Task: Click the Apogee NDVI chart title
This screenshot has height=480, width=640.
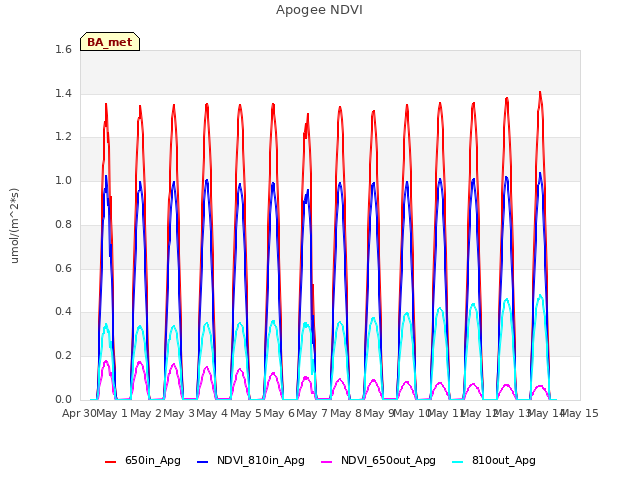Action: coord(319,10)
